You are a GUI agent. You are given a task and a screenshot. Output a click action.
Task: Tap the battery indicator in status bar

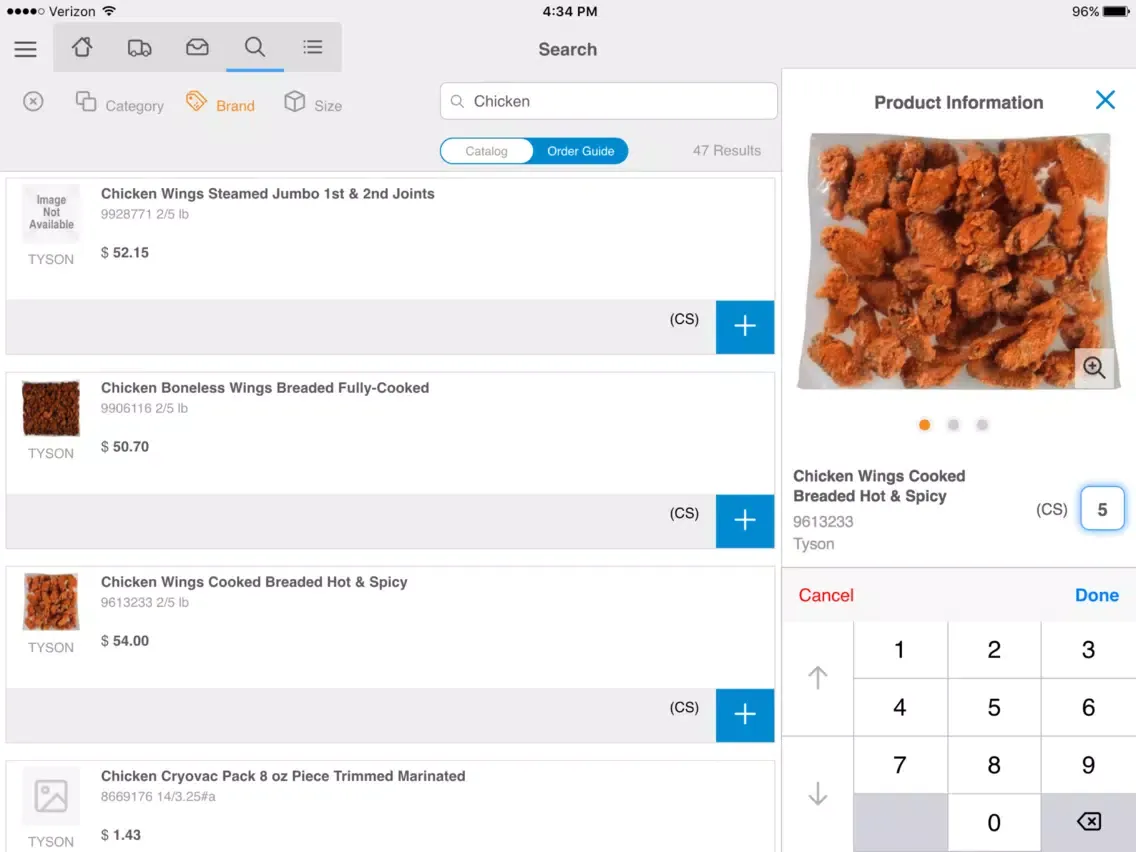[1116, 12]
